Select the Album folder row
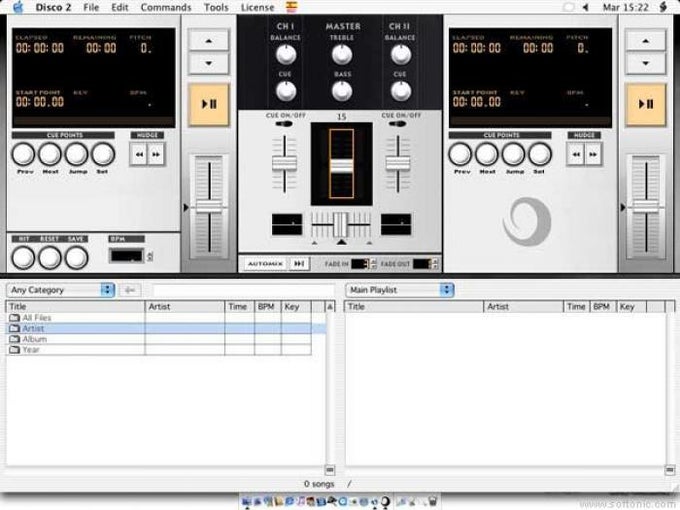This screenshot has width=680, height=510. (x=158, y=339)
